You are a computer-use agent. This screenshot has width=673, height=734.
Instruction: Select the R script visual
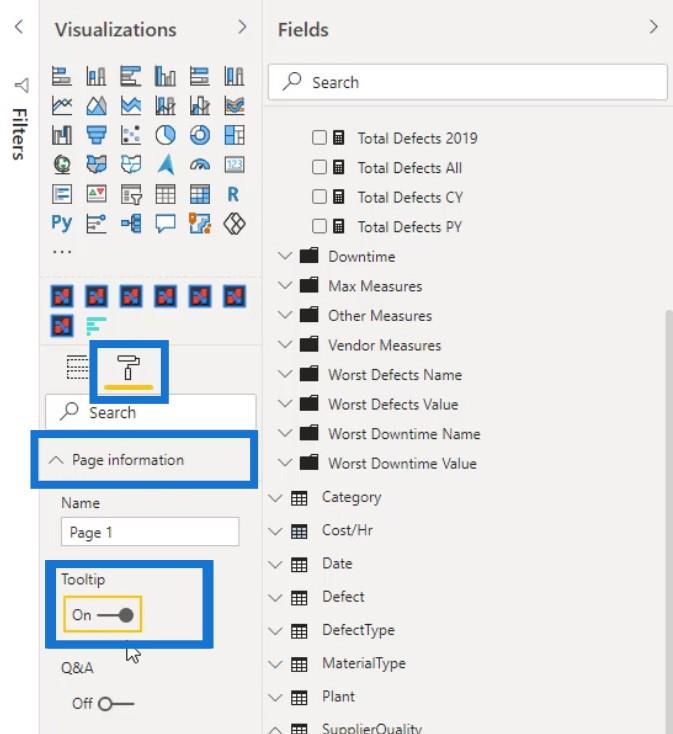[234, 194]
